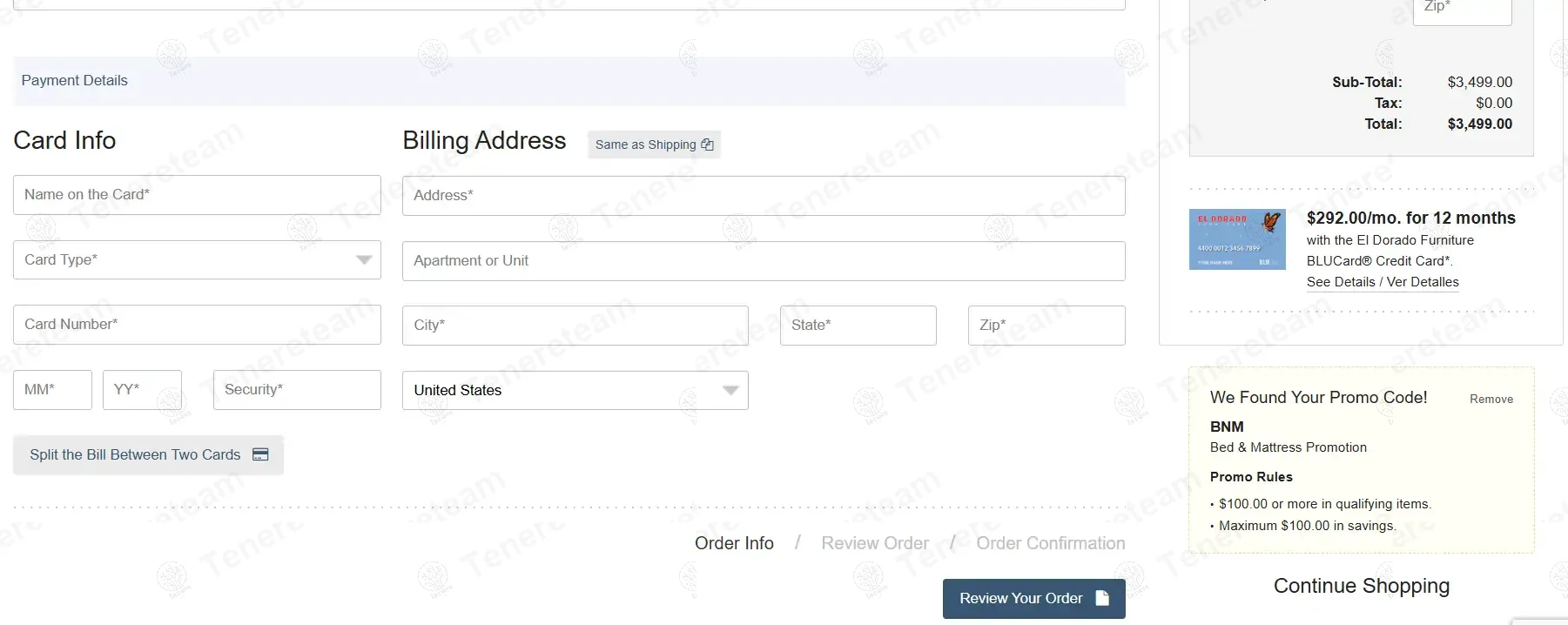Click the YY expiration year field

pyautogui.click(x=142, y=390)
